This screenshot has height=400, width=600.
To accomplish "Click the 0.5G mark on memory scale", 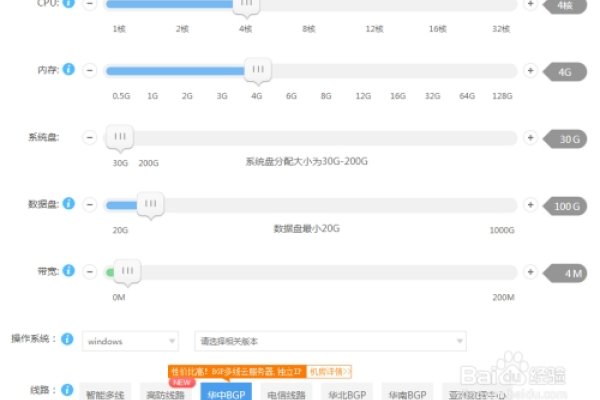I will tap(121, 96).
